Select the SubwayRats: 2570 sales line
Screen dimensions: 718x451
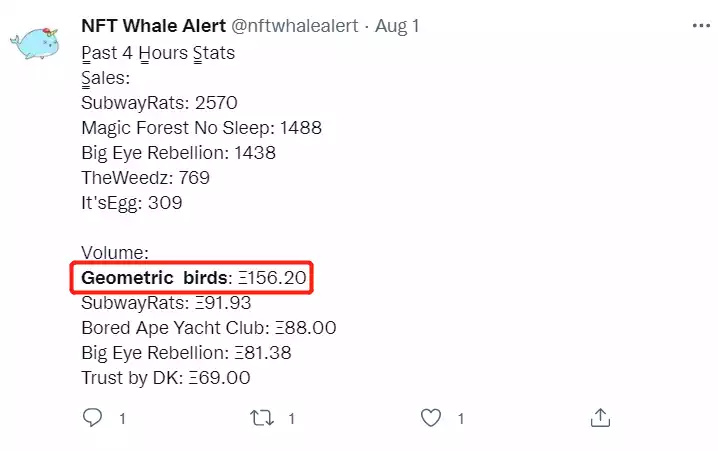coord(159,102)
